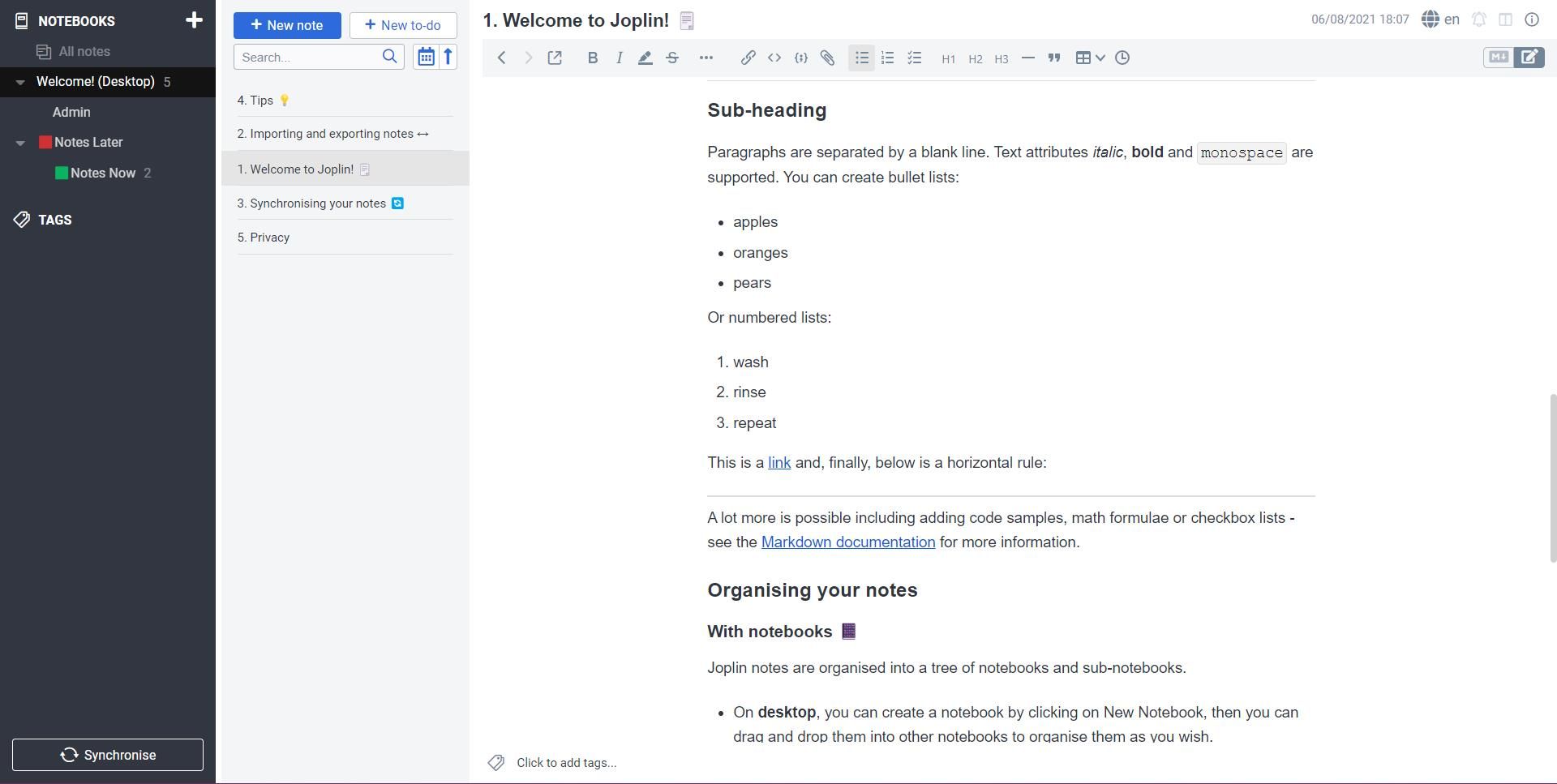Insert the current date and time icon
Screen dimensions: 1557x784
pyautogui.click(x=1122, y=58)
